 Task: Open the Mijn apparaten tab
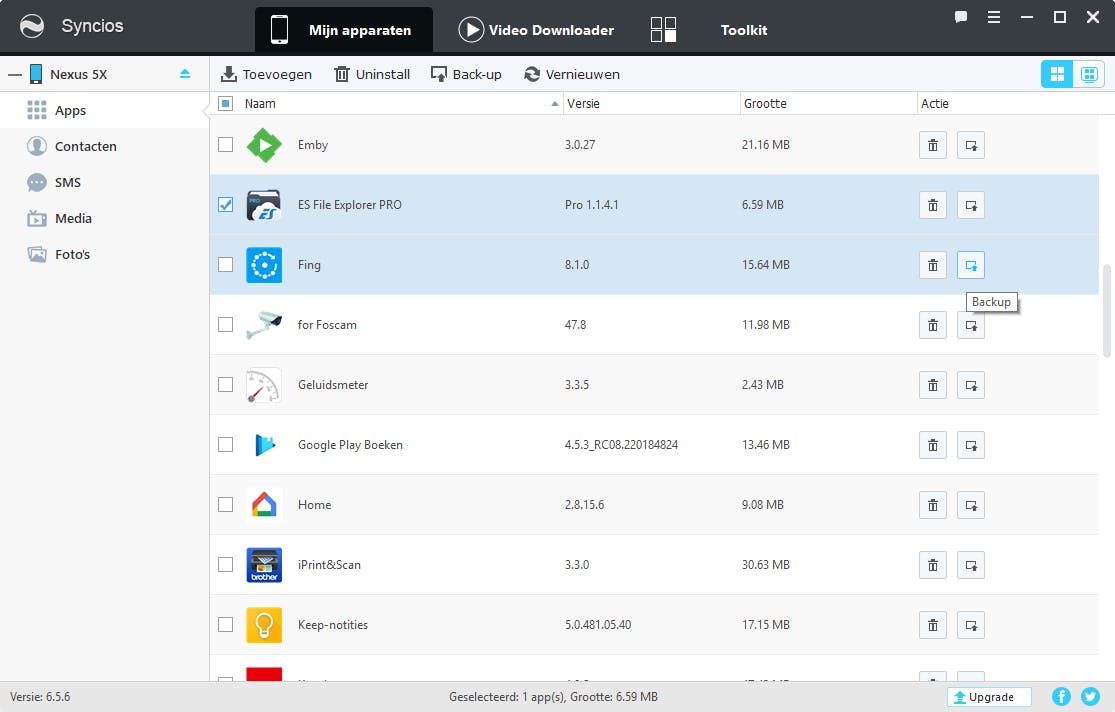(x=343, y=30)
